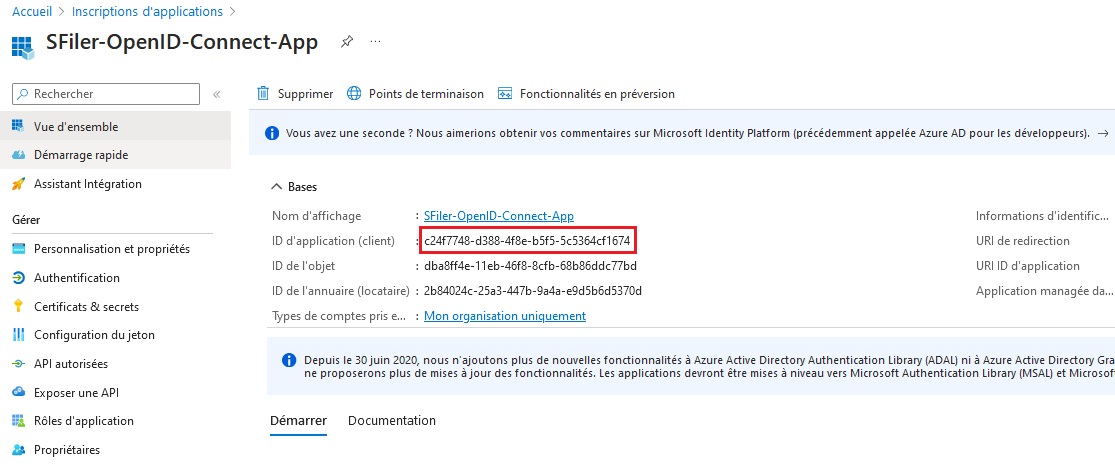Follow the arrow on feedback banner
Viewport: 1115px width, 470px height.
tap(1103, 133)
